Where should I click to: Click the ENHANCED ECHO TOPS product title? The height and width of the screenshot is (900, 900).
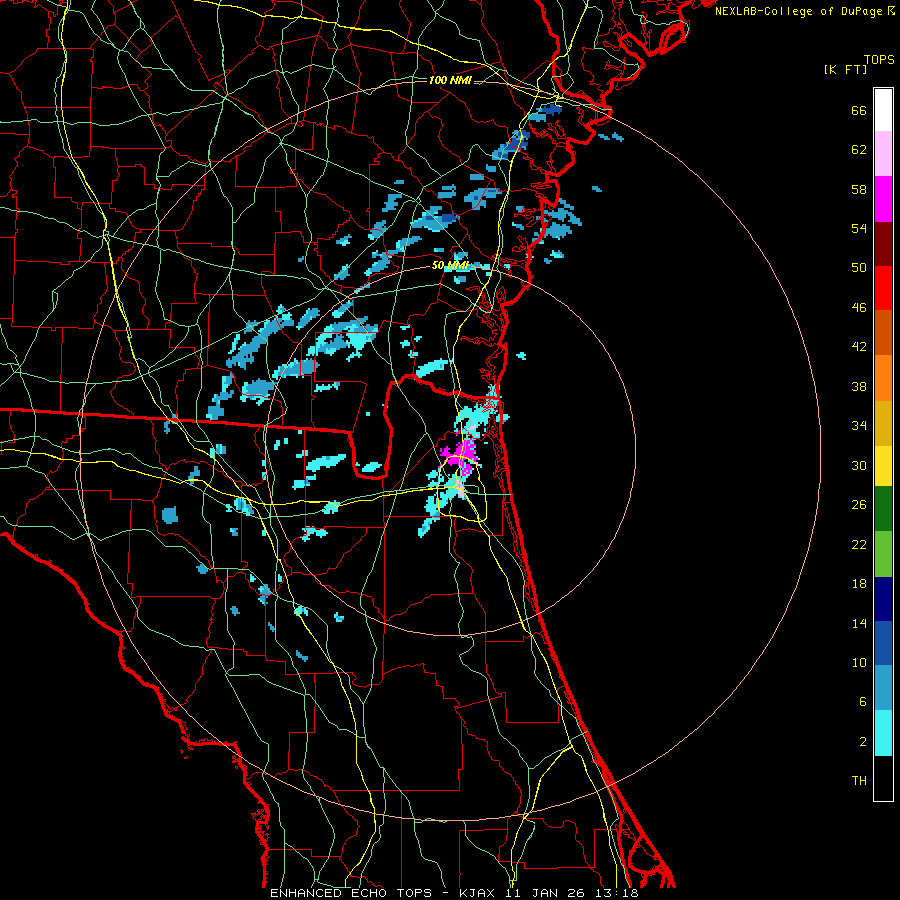350,893
